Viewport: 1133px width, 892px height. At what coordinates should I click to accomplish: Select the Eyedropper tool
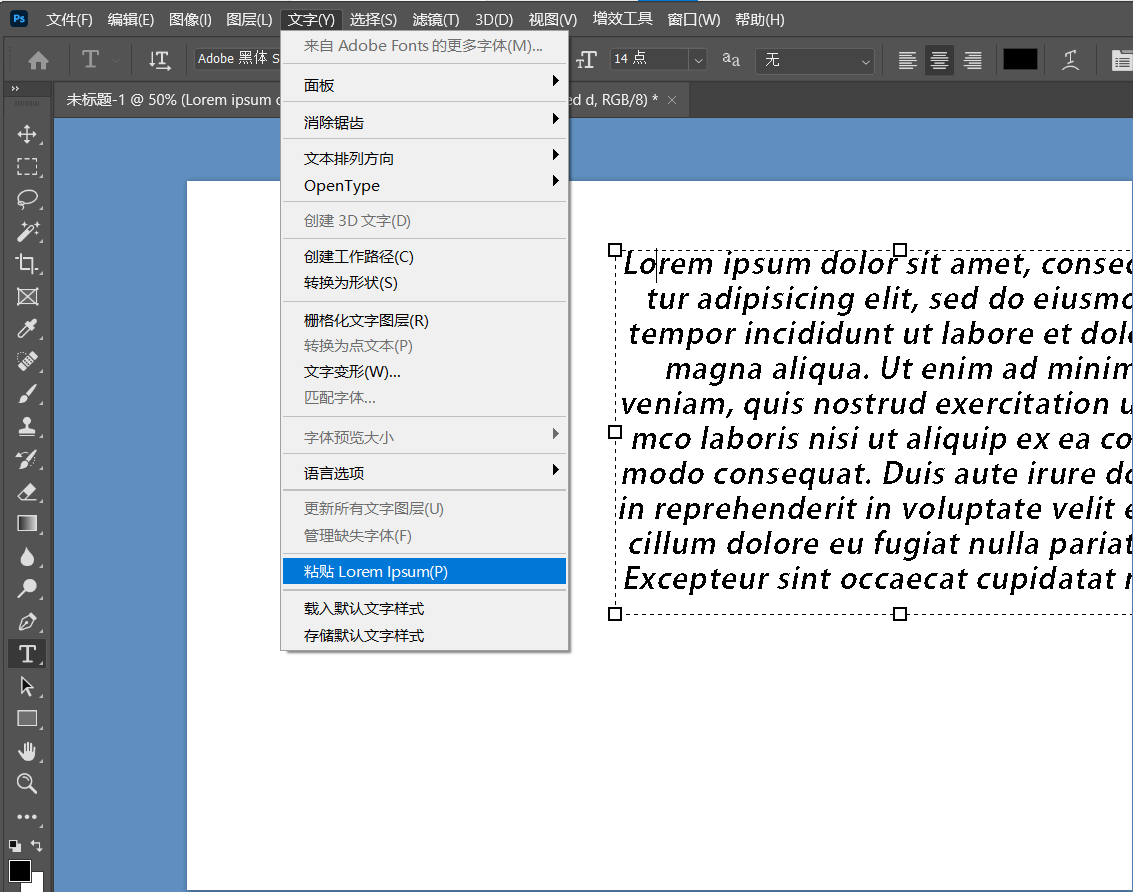tap(27, 329)
